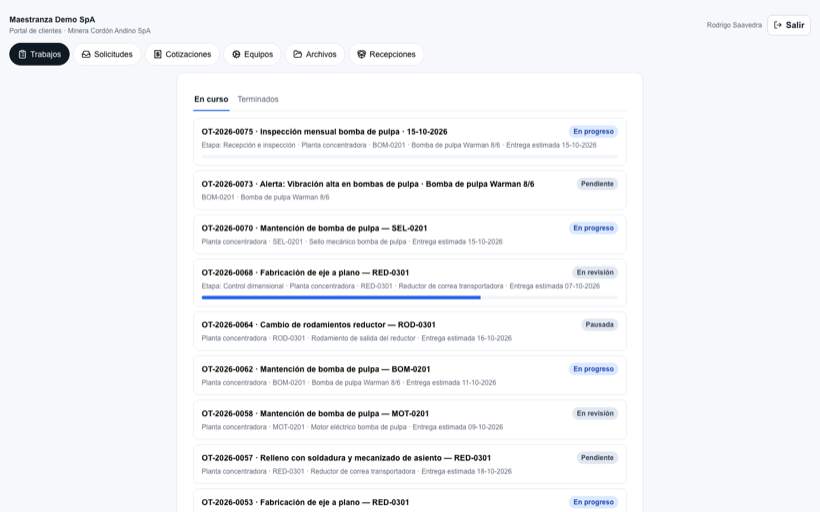Click the gear icon in Equipos tab
Screen dimensions: 820x512
click(236, 54)
